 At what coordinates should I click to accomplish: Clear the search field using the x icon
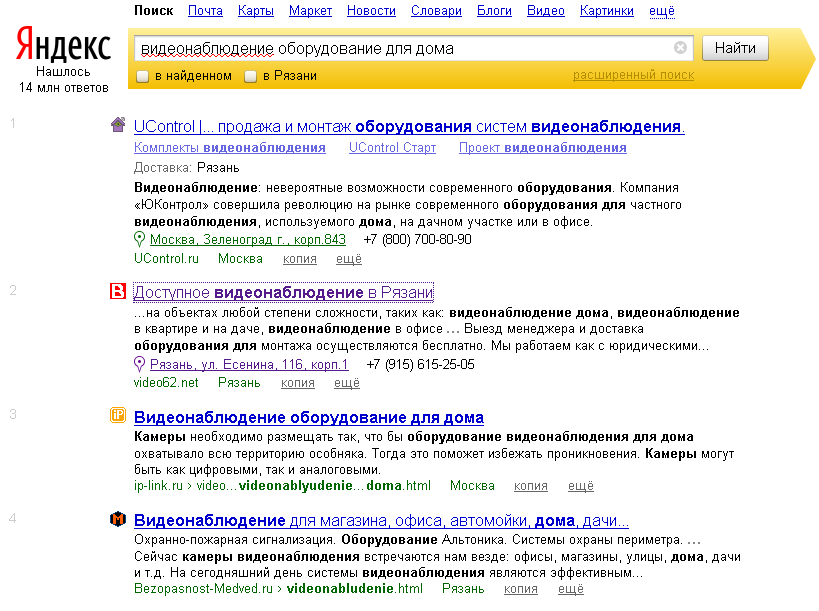pos(679,47)
